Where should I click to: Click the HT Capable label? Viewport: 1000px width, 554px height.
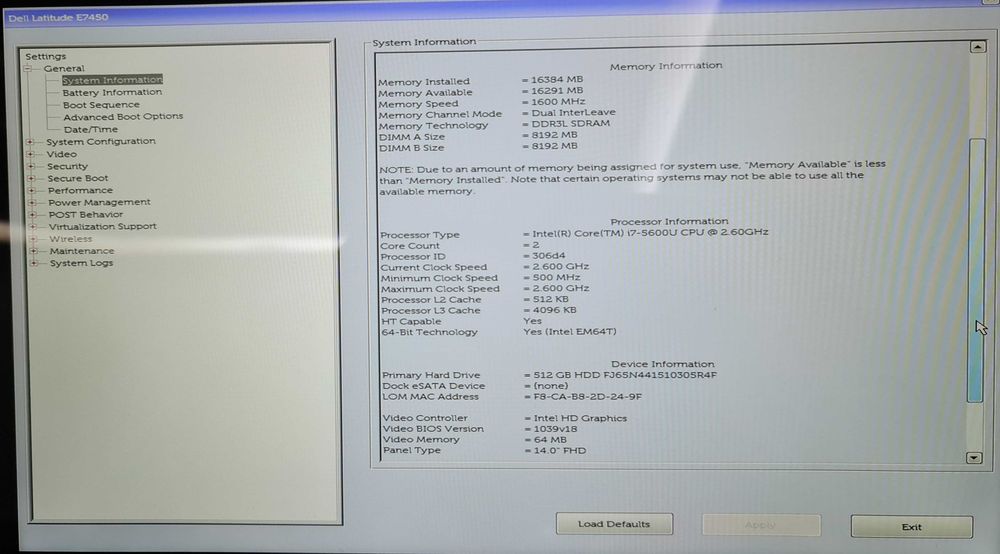pyautogui.click(x=411, y=321)
